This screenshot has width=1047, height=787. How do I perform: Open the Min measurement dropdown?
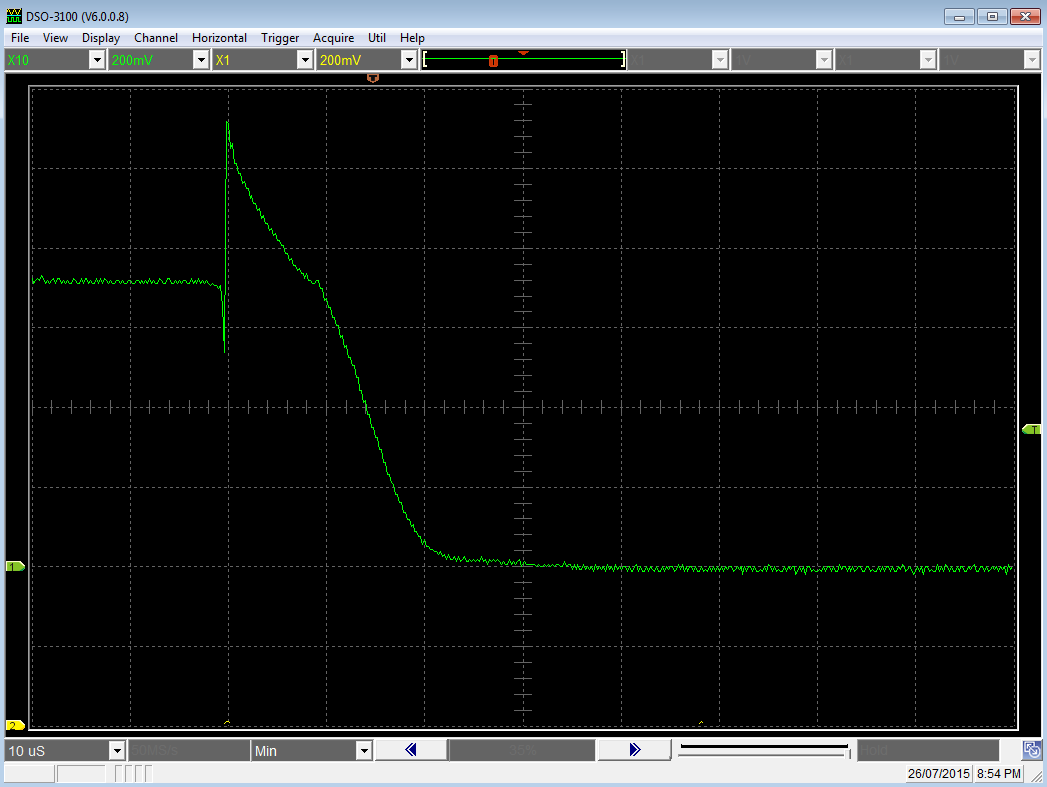pyautogui.click(x=364, y=751)
